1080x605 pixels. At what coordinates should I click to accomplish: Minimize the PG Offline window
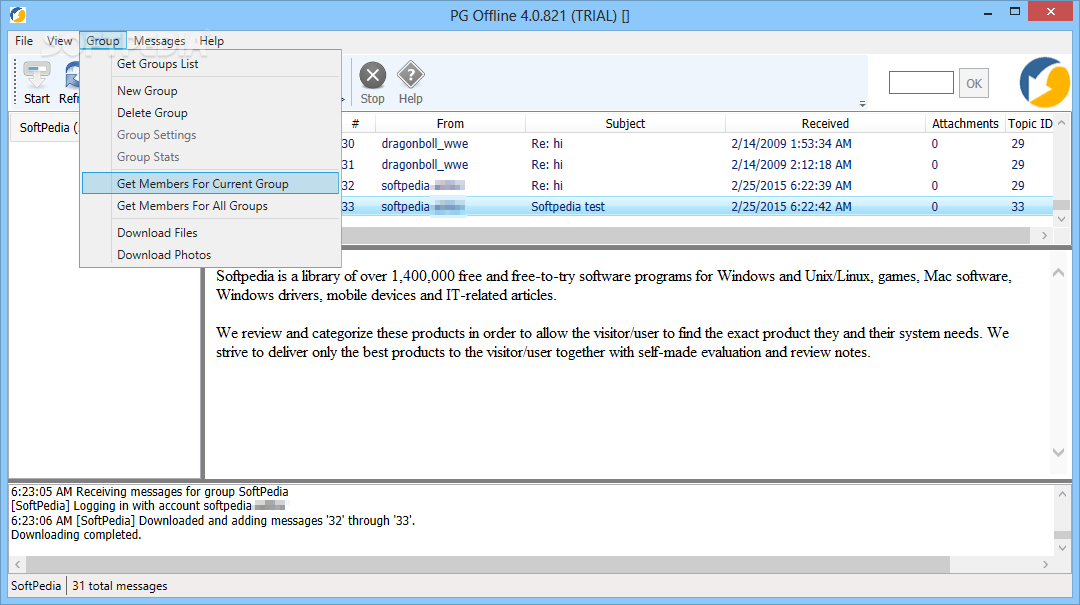(x=987, y=12)
